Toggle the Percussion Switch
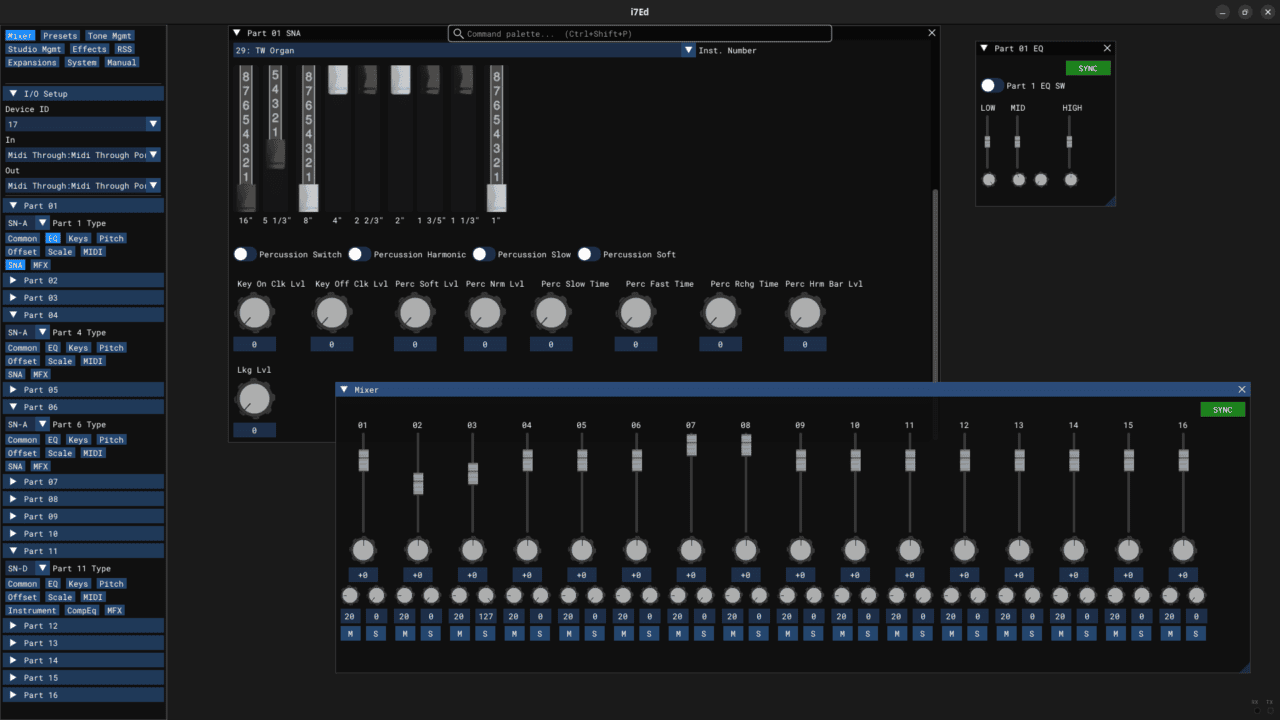1280x720 pixels. coord(245,254)
